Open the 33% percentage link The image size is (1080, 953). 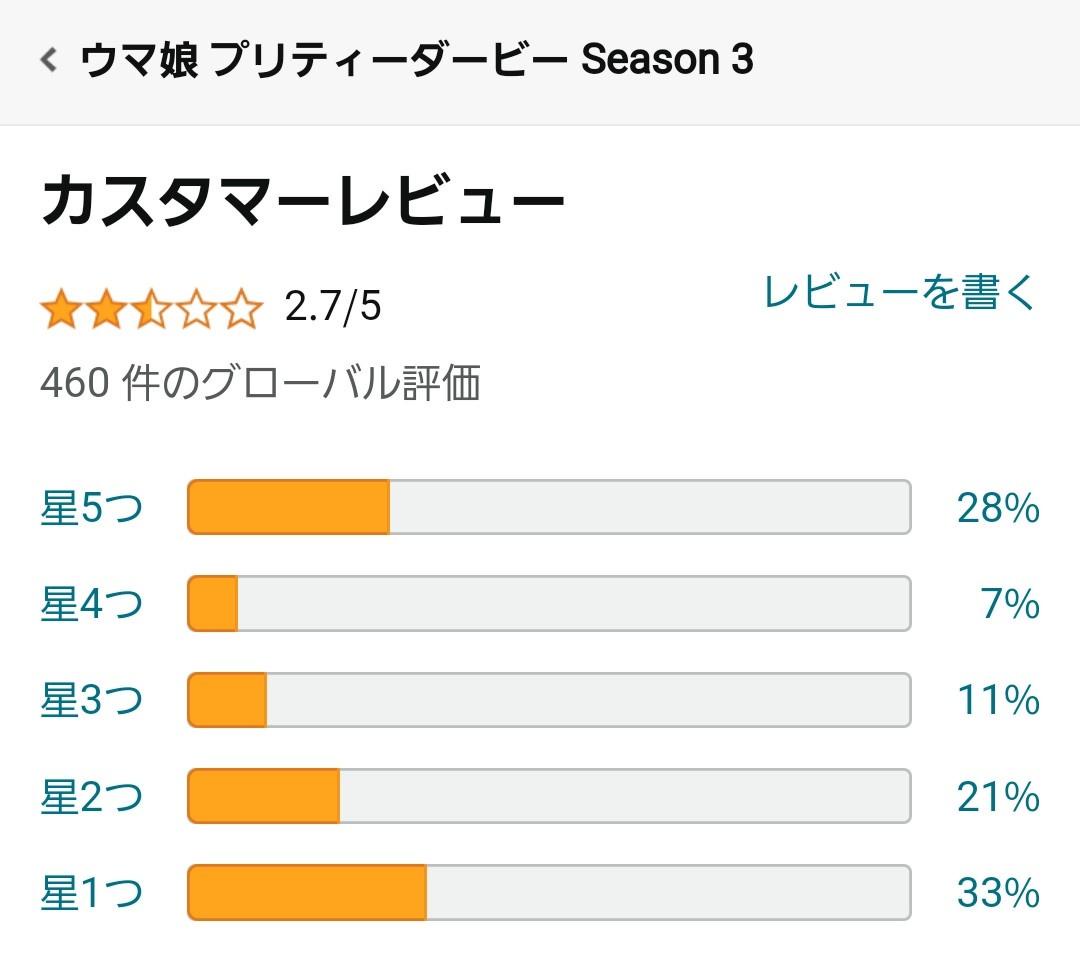998,892
